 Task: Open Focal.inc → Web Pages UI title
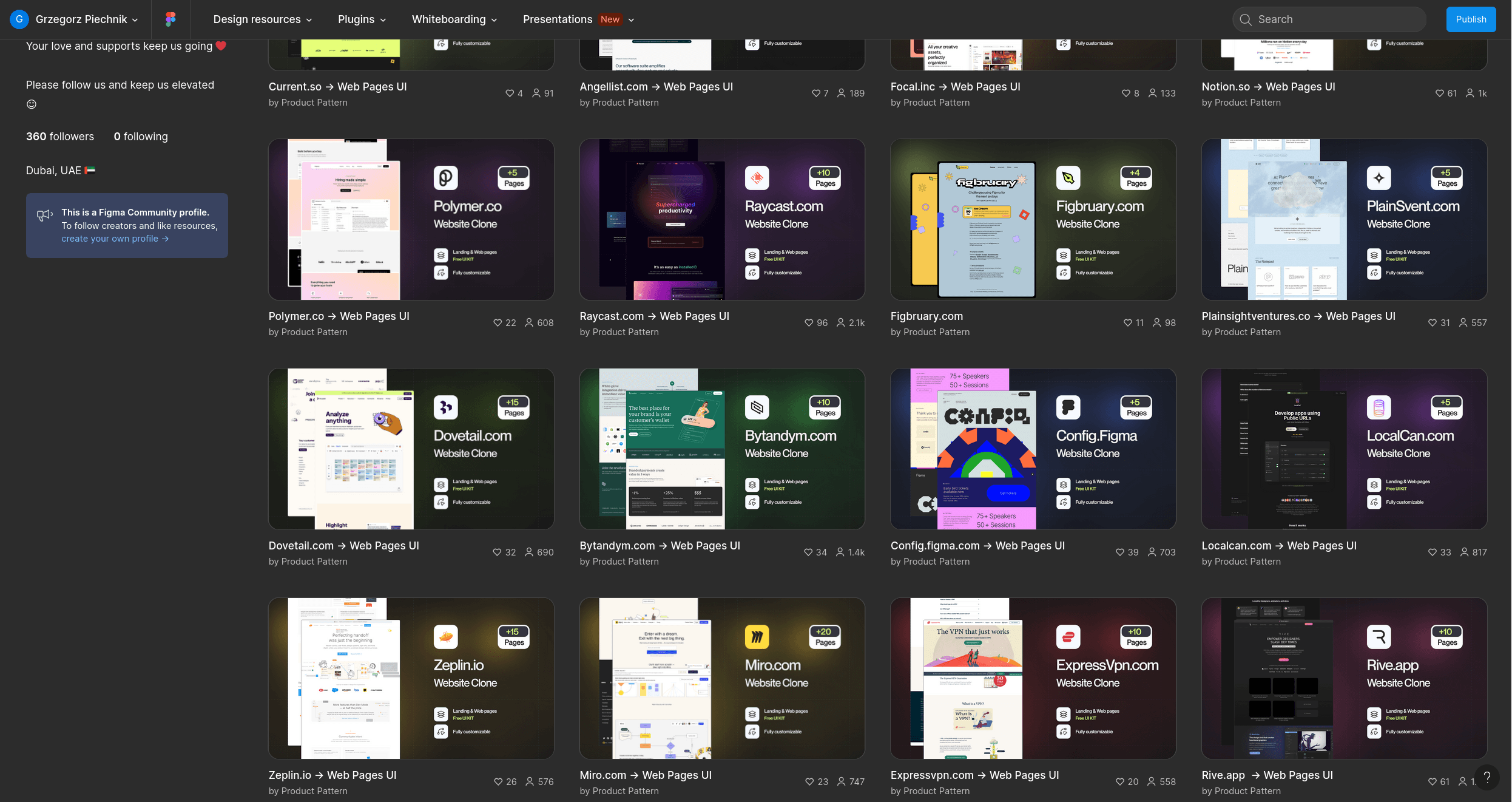tap(956, 87)
